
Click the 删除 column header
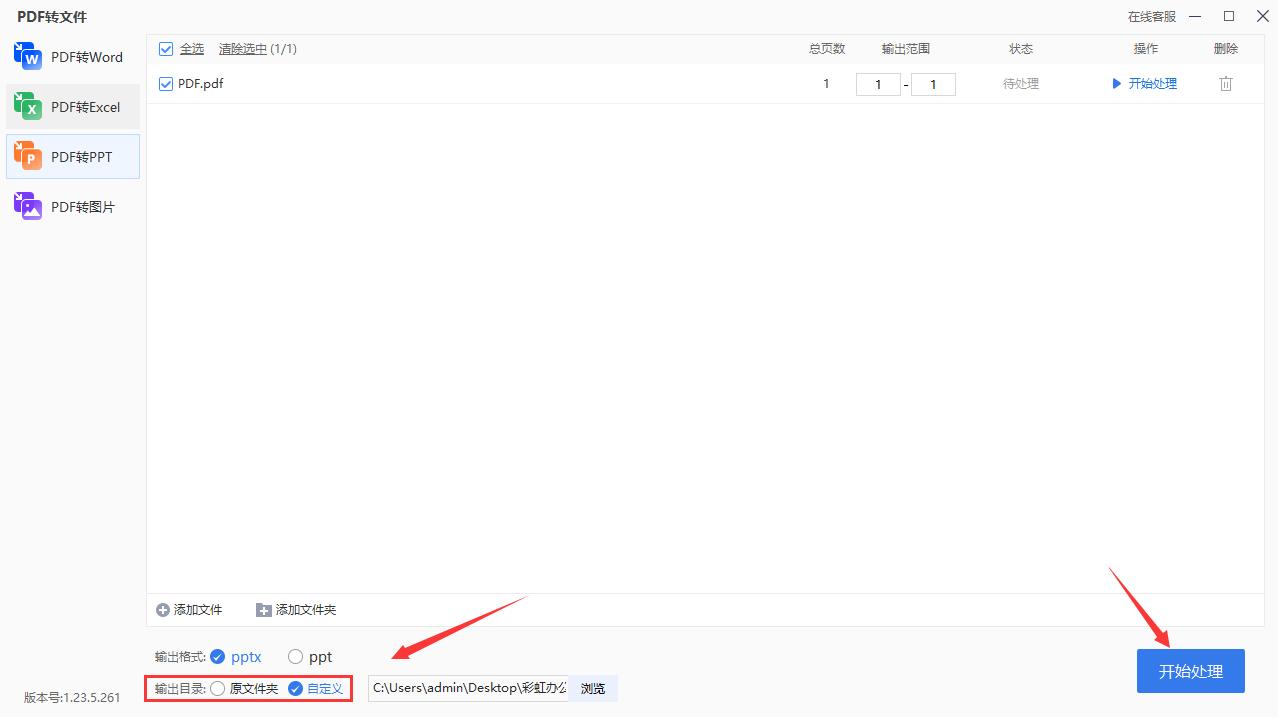click(1226, 49)
